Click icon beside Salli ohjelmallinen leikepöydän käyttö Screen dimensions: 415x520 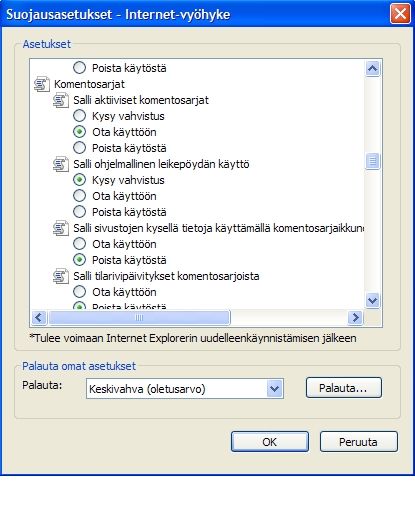tap(61, 164)
